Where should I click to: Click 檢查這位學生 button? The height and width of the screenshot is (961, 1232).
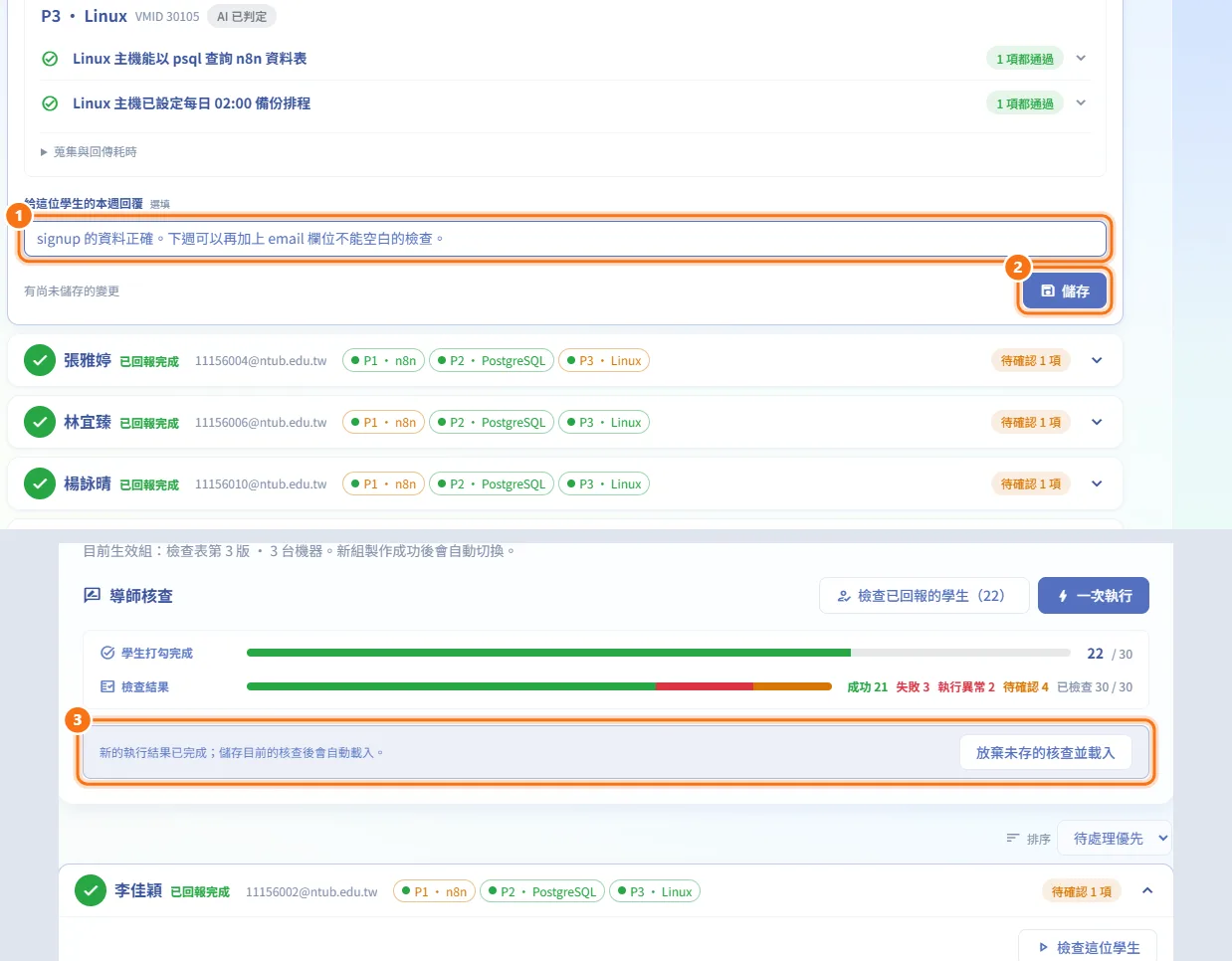[x=1088, y=948]
